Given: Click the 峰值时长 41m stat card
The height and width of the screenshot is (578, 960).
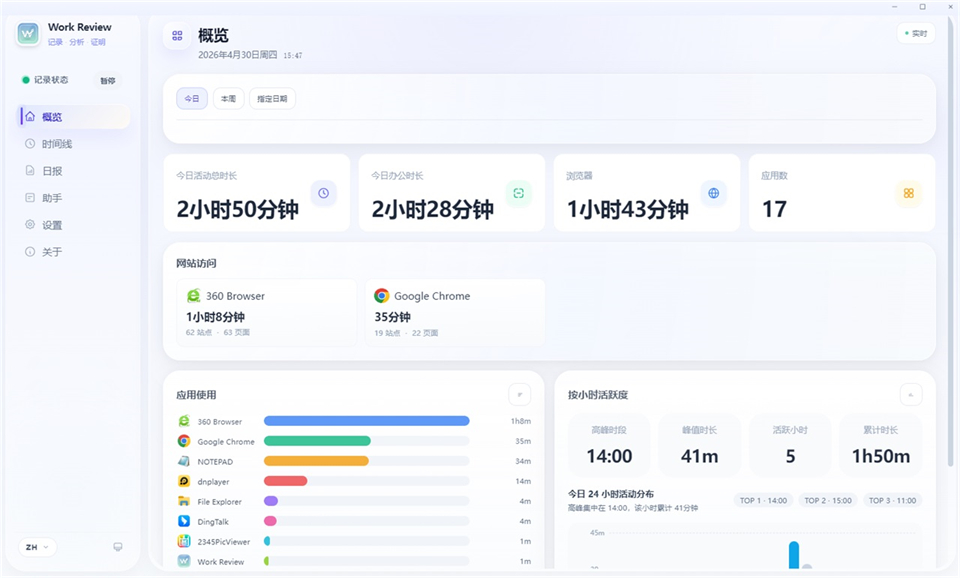Looking at the screenshot, I should point(699,445).
